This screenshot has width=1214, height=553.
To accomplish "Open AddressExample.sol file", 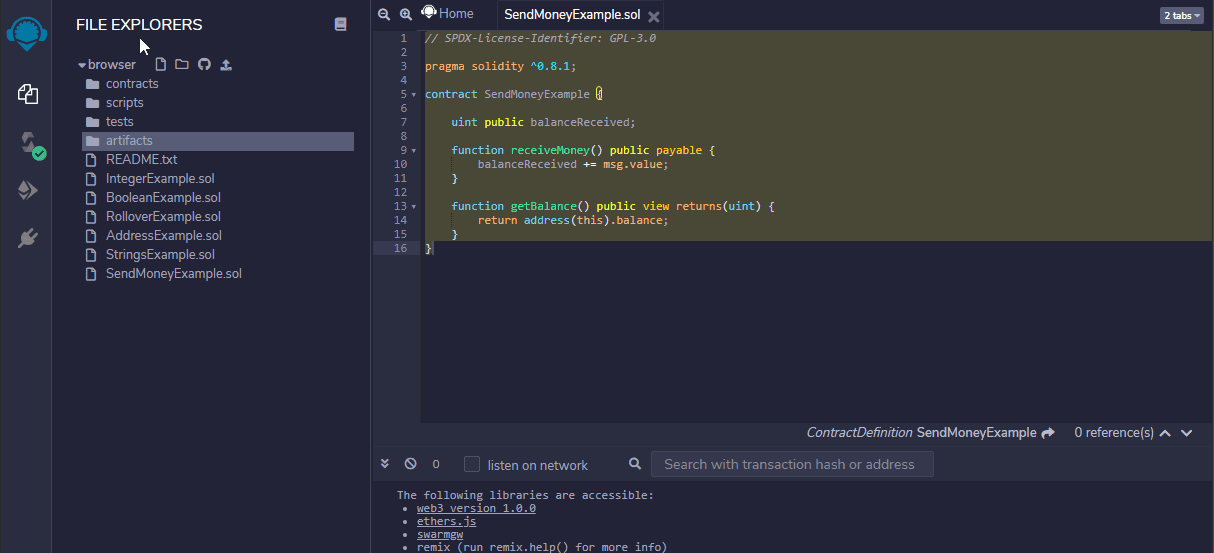I will [164, 236].
